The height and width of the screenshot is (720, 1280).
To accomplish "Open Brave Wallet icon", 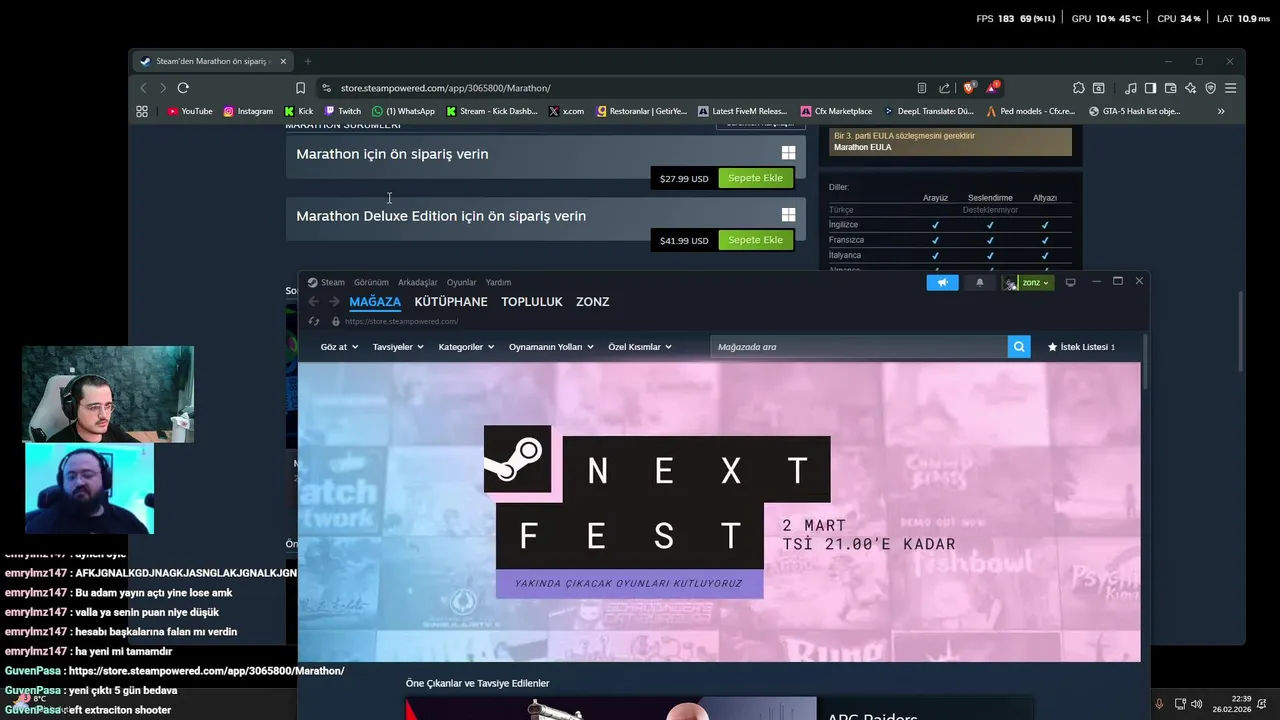I will click(1170, 88).
